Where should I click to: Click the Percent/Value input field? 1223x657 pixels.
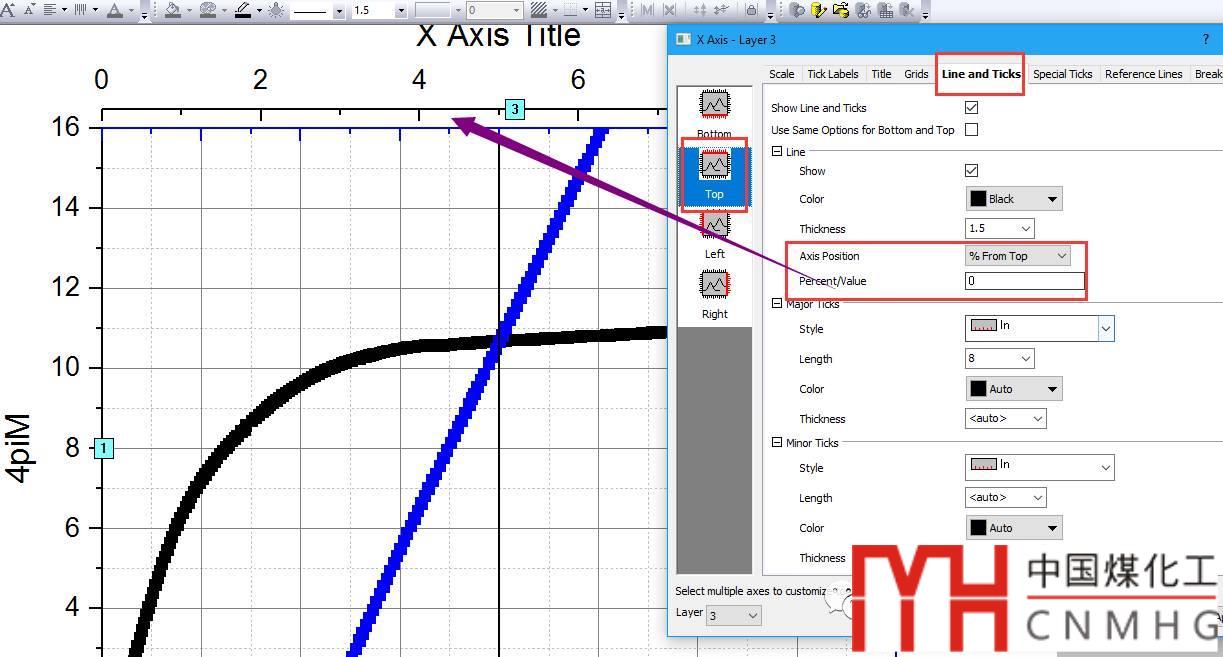(x=1025, y=281)
